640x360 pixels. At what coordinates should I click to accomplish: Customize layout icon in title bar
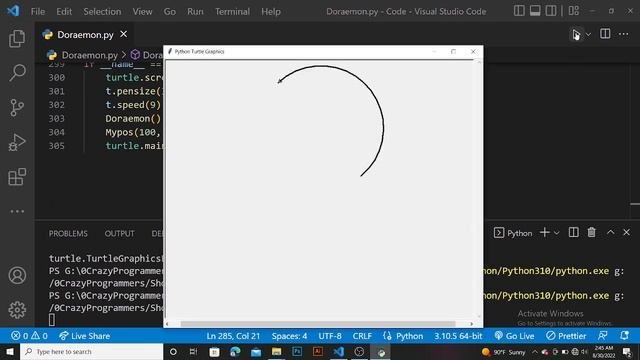[x=573, y=11]
